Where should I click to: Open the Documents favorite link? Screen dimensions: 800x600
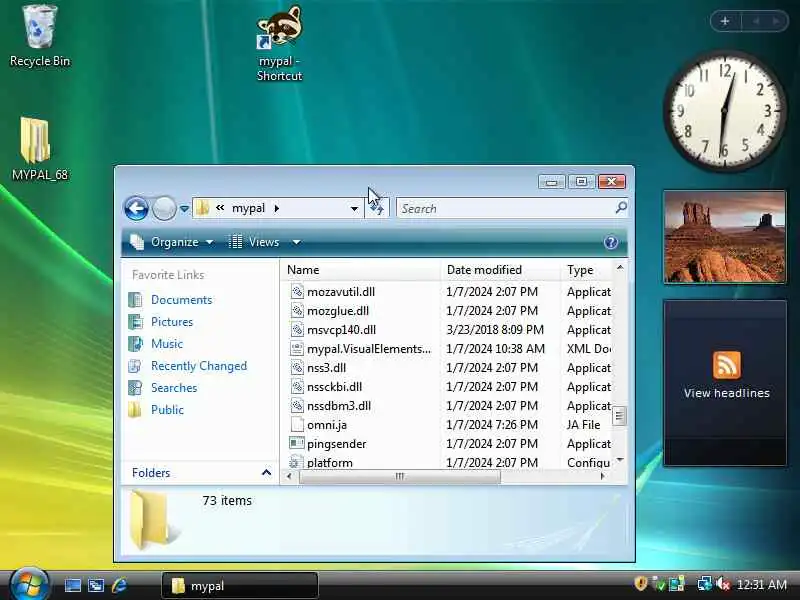pyautogui.click(x=181, y=300)
